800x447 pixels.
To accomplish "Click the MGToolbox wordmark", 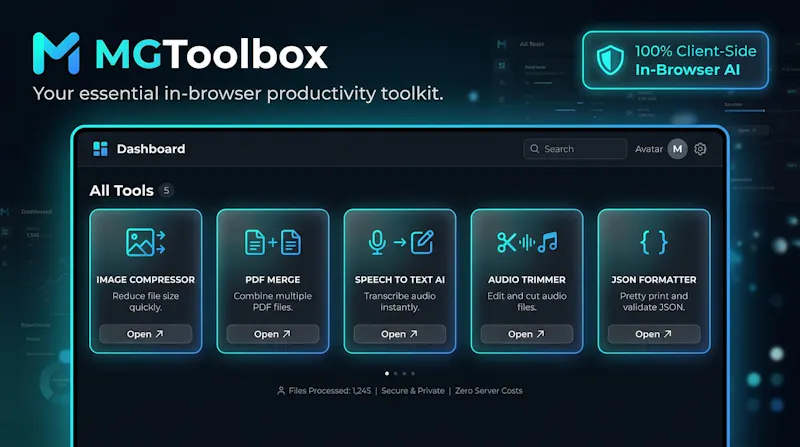I will coord(211,54).
